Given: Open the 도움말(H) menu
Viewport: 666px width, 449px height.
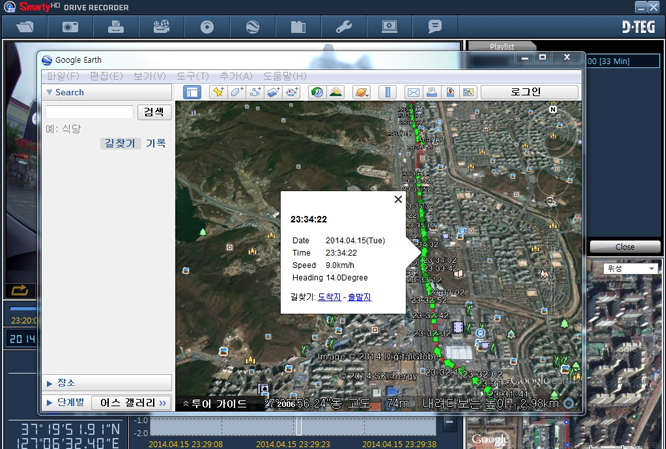Looking at the screenshot, I should (x=285, y=76).
